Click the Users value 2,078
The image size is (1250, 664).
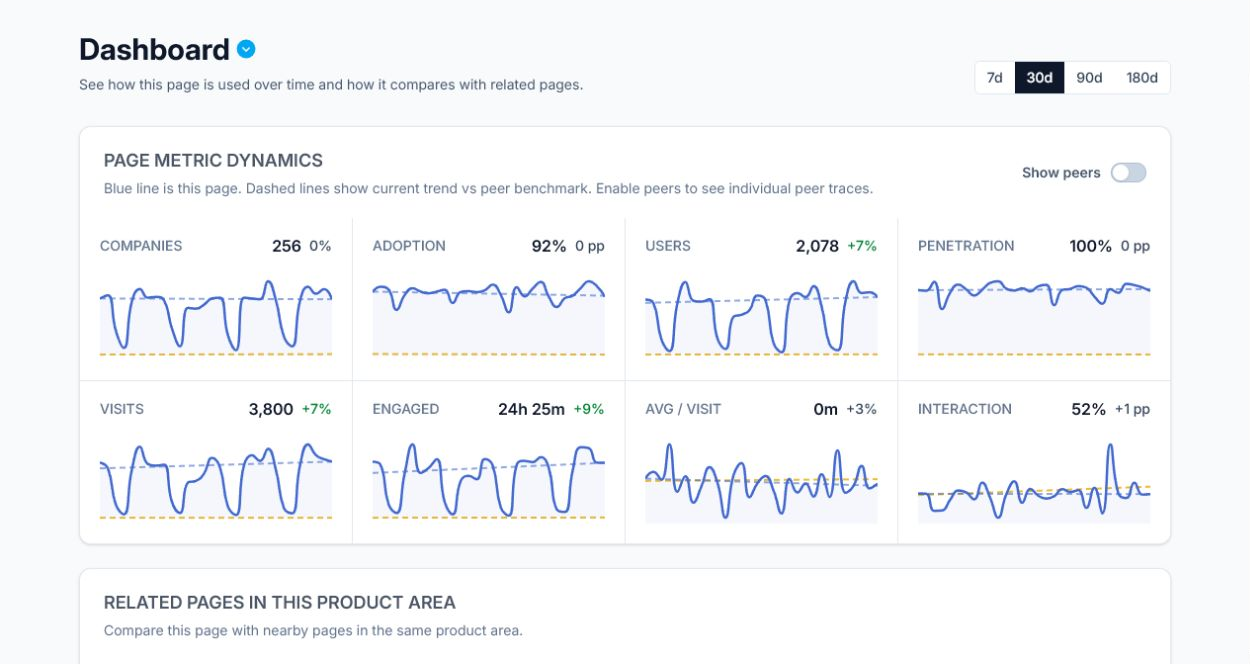click(x=817, y=246)
